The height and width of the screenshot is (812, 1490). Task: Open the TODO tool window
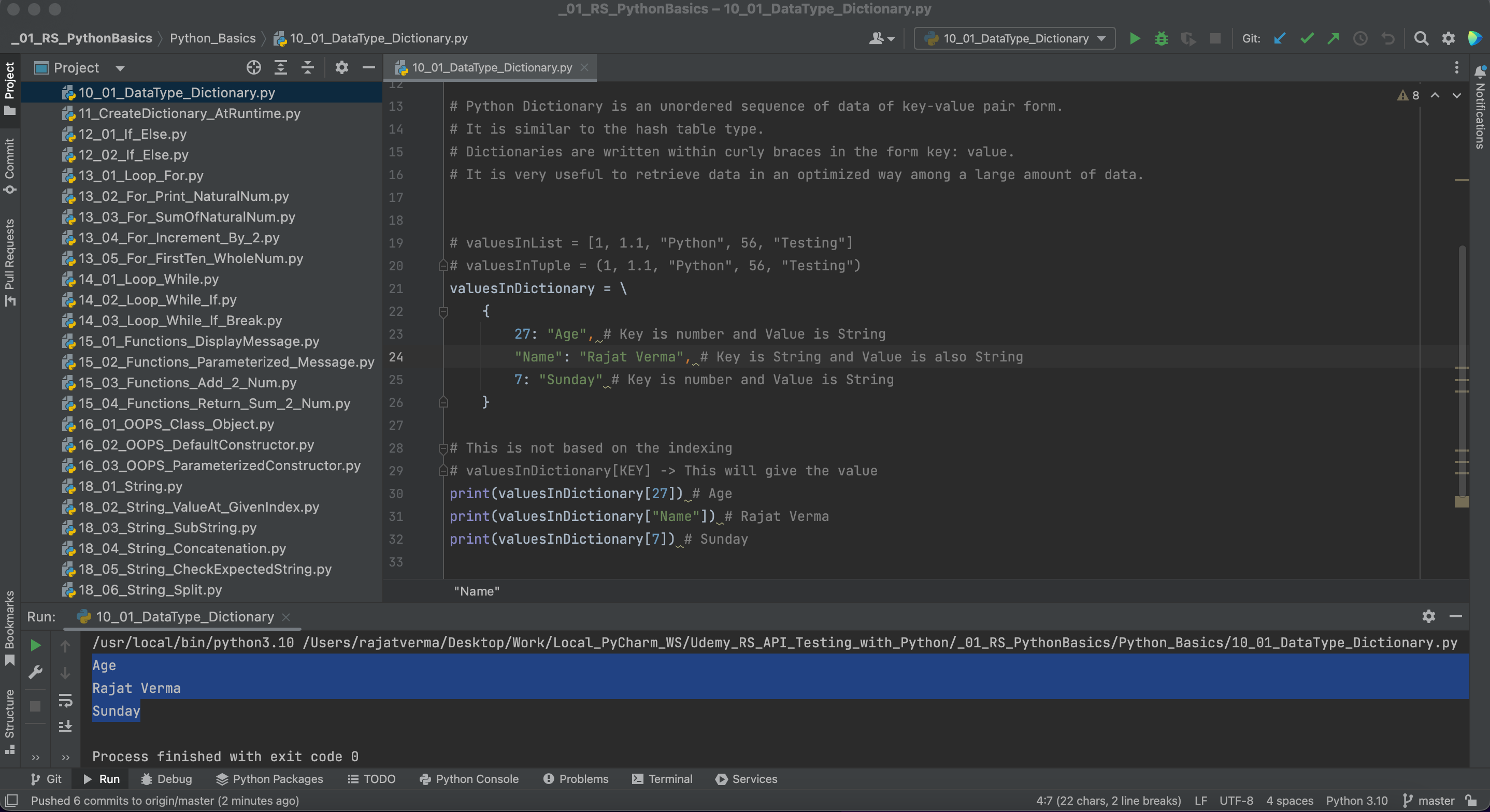click(371, 779)
